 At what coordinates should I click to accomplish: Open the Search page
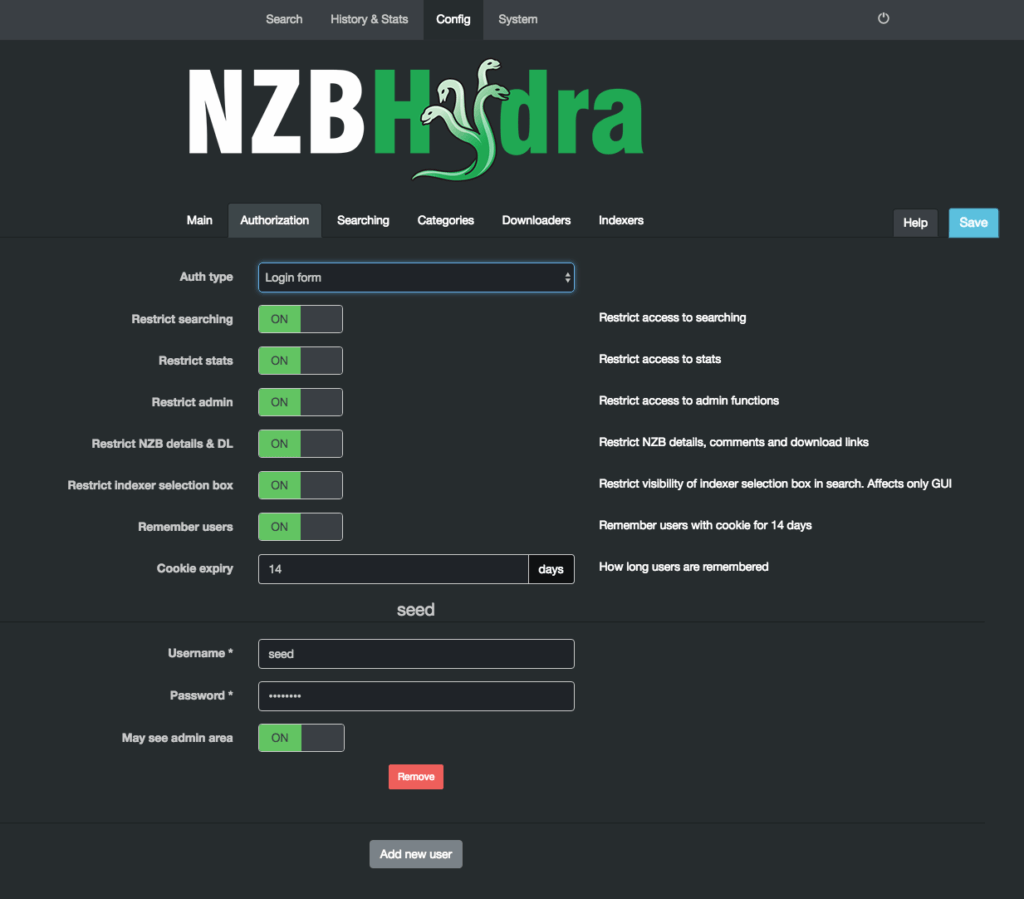click(x=284, y=19)
